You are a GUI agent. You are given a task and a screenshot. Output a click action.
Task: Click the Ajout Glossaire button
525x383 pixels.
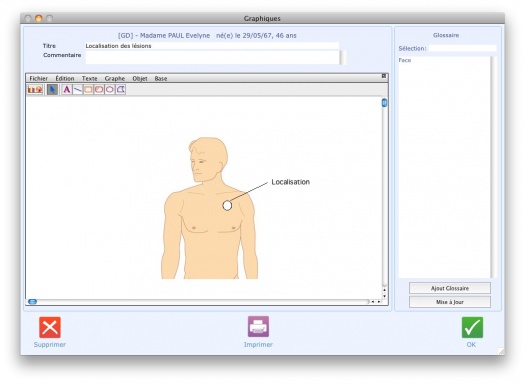pos(450,288)
